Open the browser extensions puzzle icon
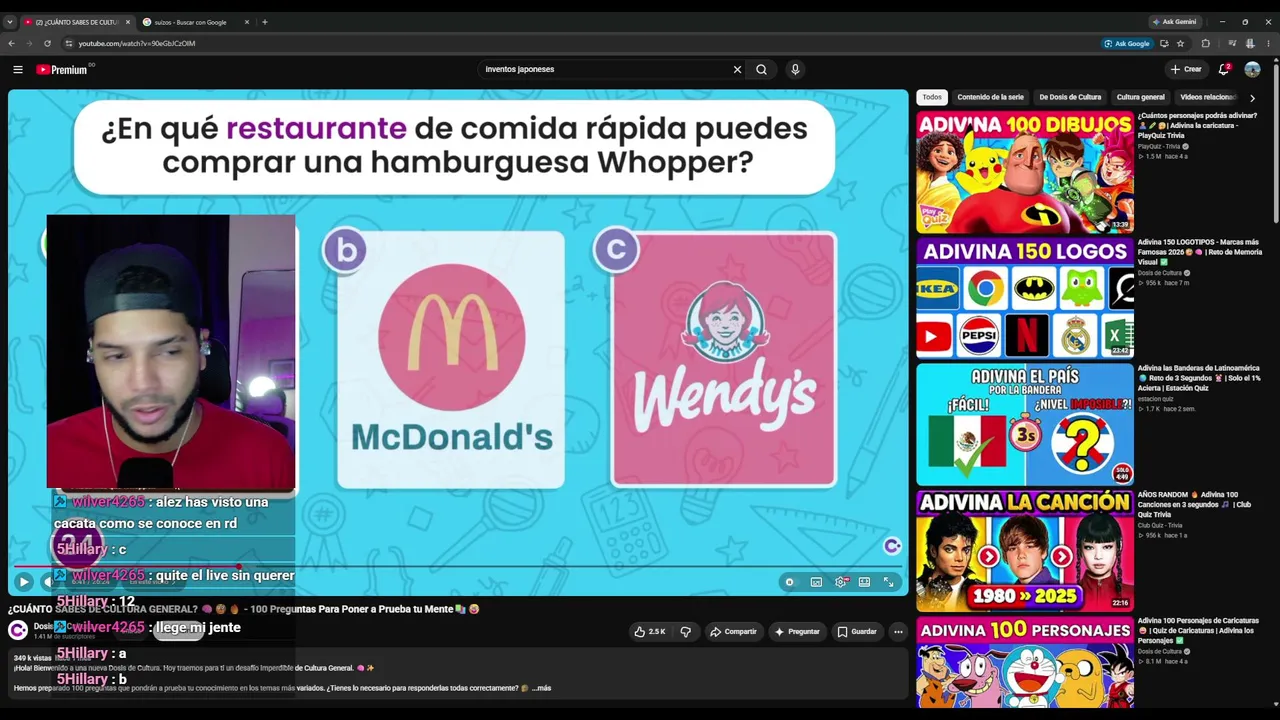Screen dimensions: 1280x720 click(1205, 43)
